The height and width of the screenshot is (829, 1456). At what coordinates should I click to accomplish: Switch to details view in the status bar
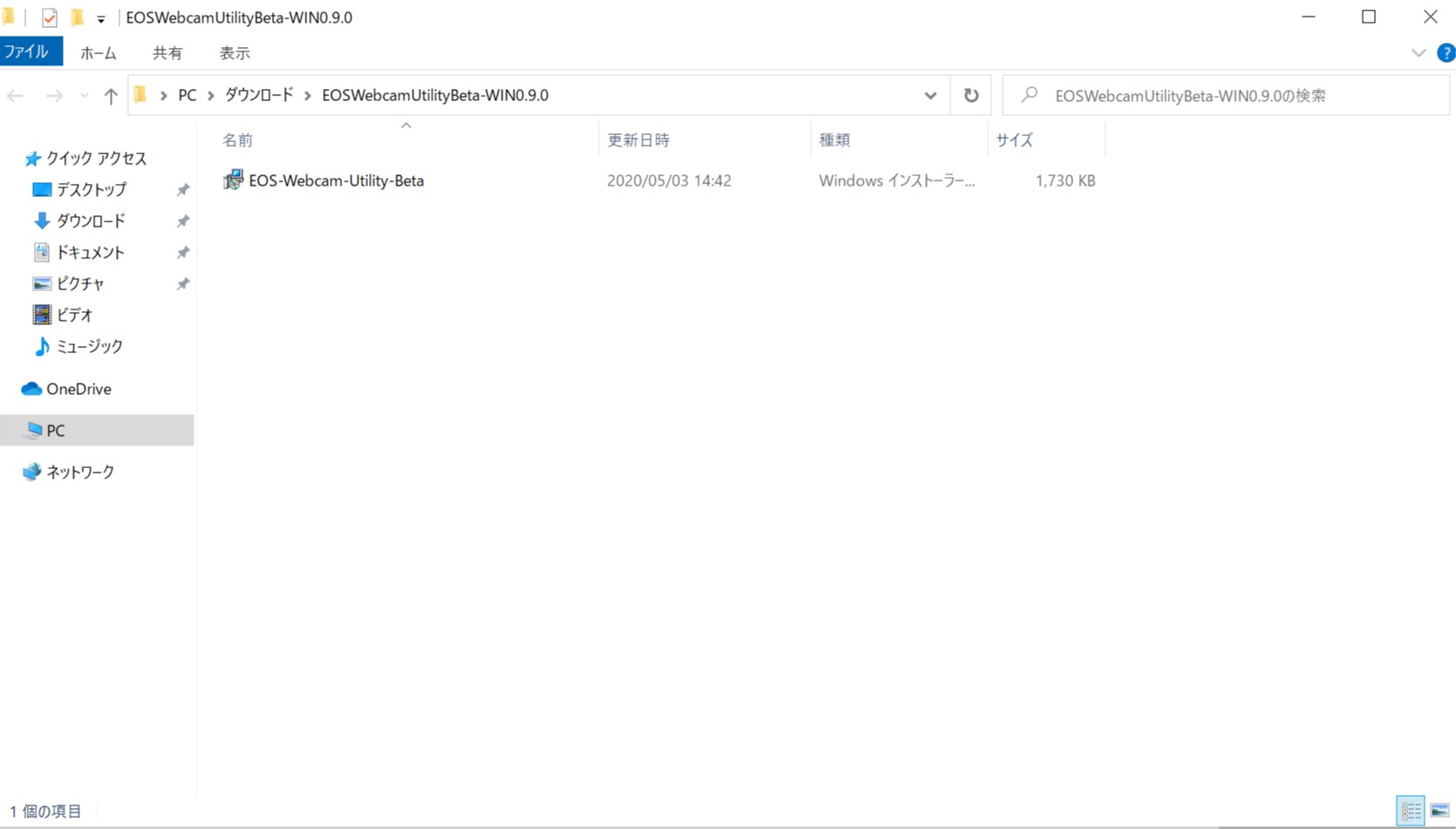1411,811
